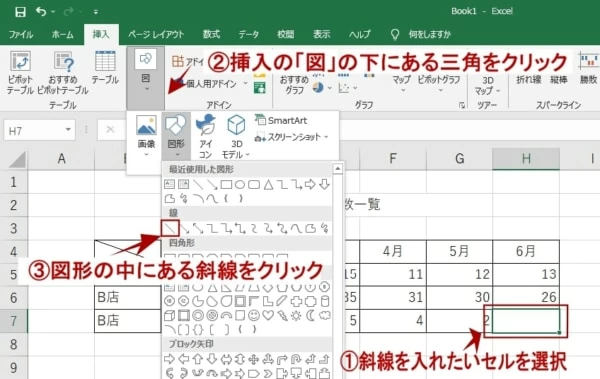This screenshot has width=600, height=379.
Task: Select sun shape
Action: pos(296,315)
